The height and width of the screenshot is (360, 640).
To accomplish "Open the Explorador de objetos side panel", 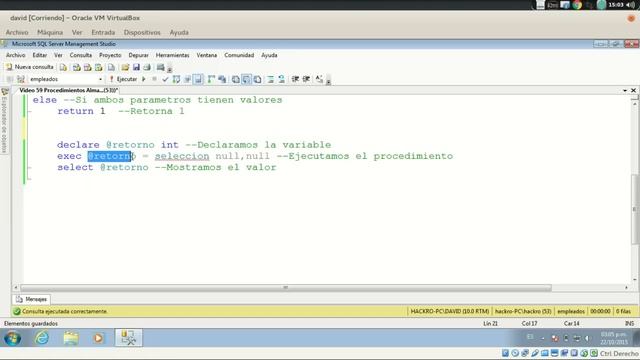I will pyautogui.click(x=4, y=121).
